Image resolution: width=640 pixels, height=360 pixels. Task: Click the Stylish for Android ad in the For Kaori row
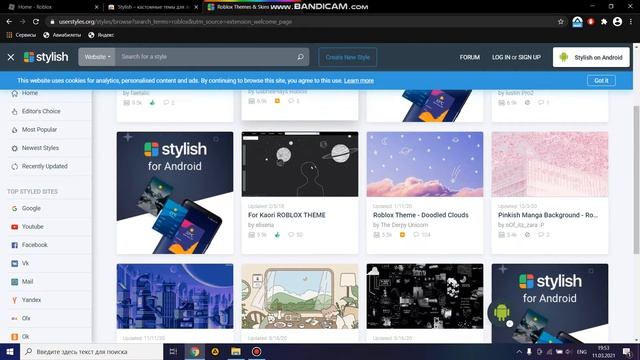click(x=175, y=193)
